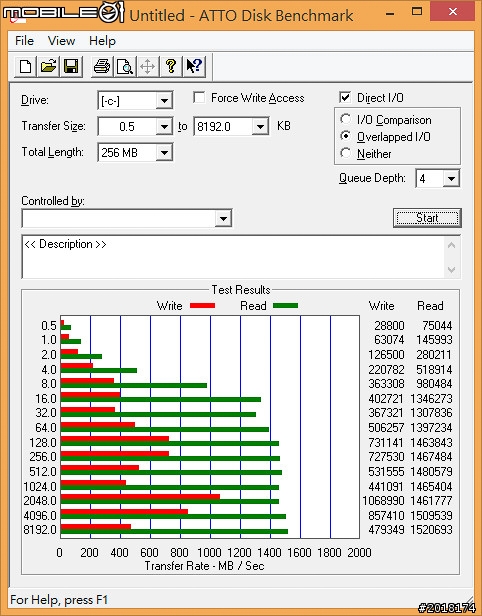The width and height of the screenshot is (482, 616).
Task: Click the Read column header in results
Action: (430, 306)
